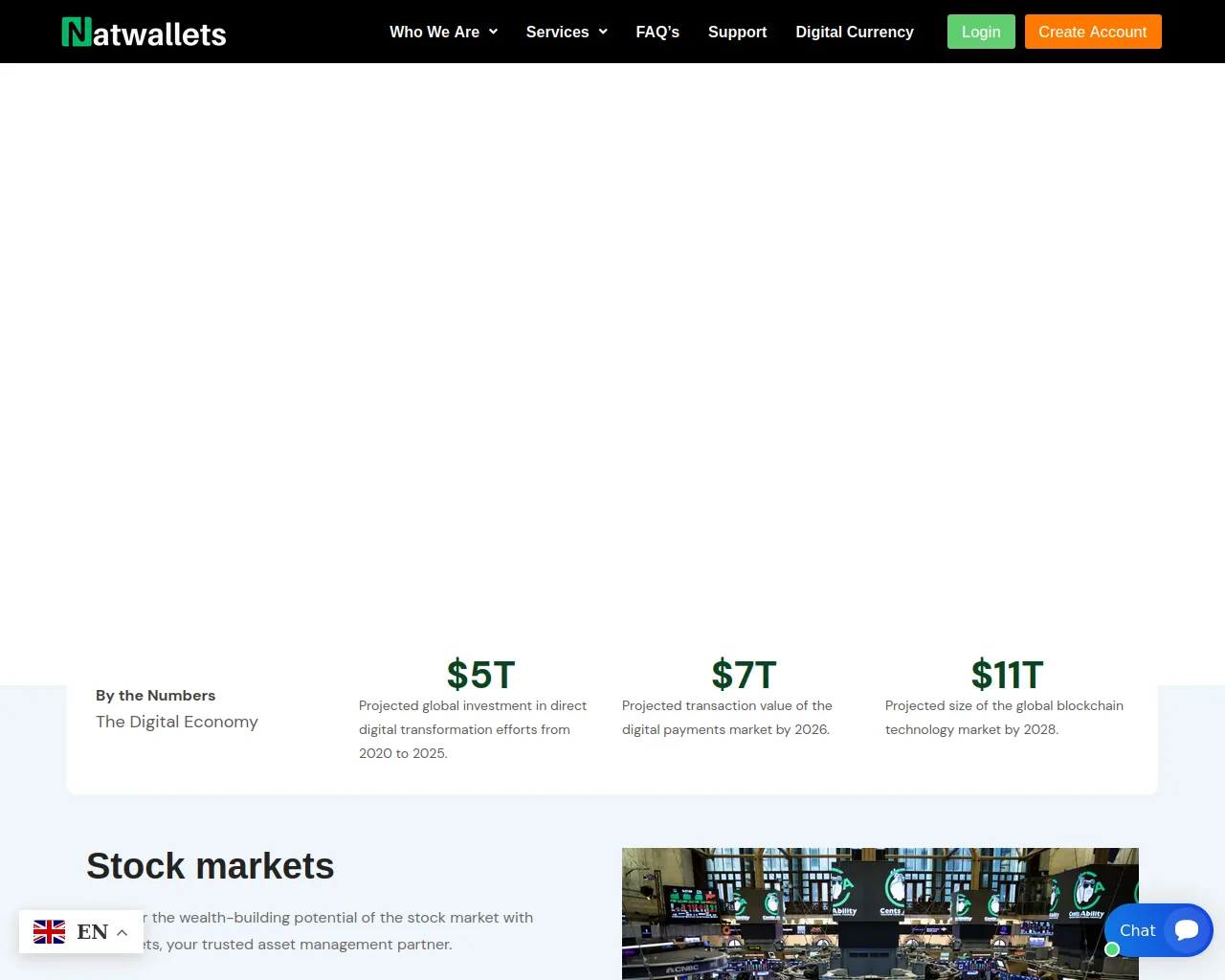Click the $7T statistic figure
The image size is (1225, 980).
pos(744,675)
